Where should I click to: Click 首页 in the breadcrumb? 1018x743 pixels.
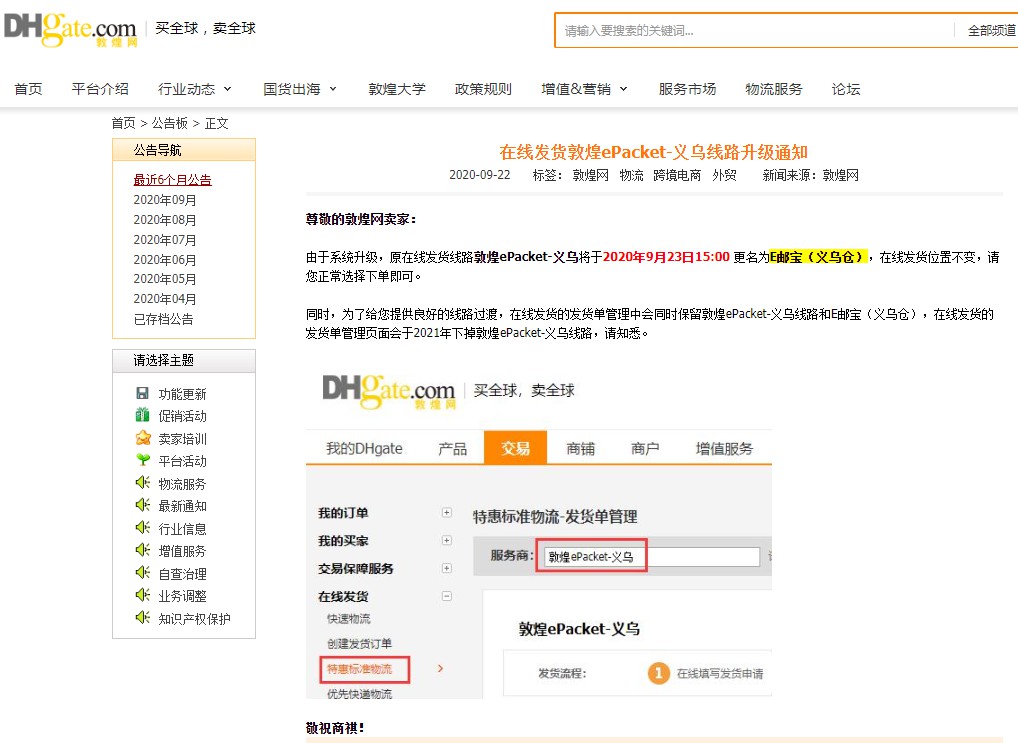point(123,123)
